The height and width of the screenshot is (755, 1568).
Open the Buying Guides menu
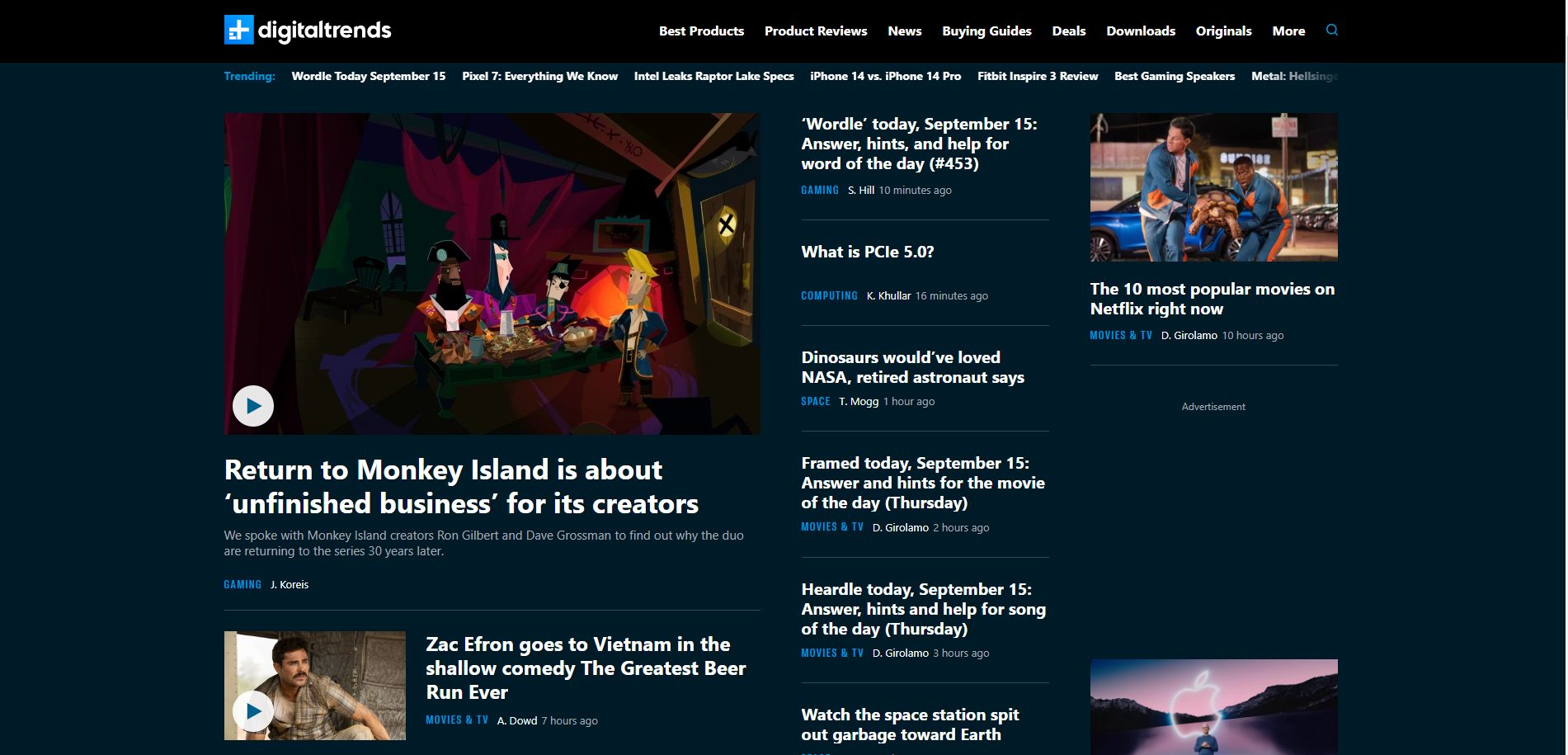(986, 31)
